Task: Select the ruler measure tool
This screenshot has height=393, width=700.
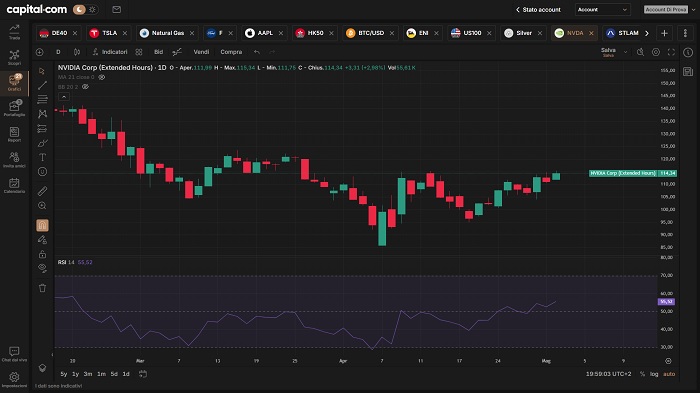Action: pos(42,191)
